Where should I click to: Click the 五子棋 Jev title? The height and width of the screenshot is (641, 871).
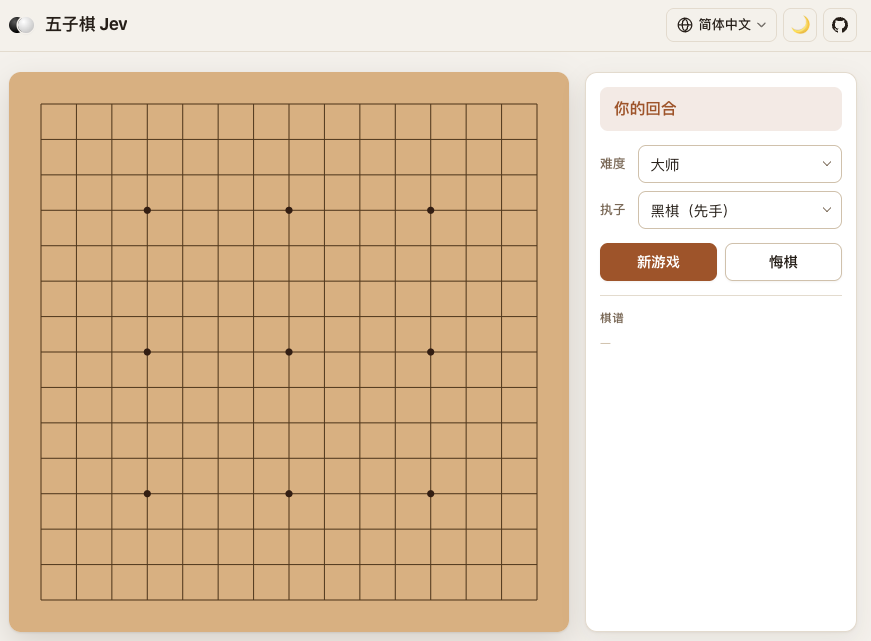pos(86,24)
